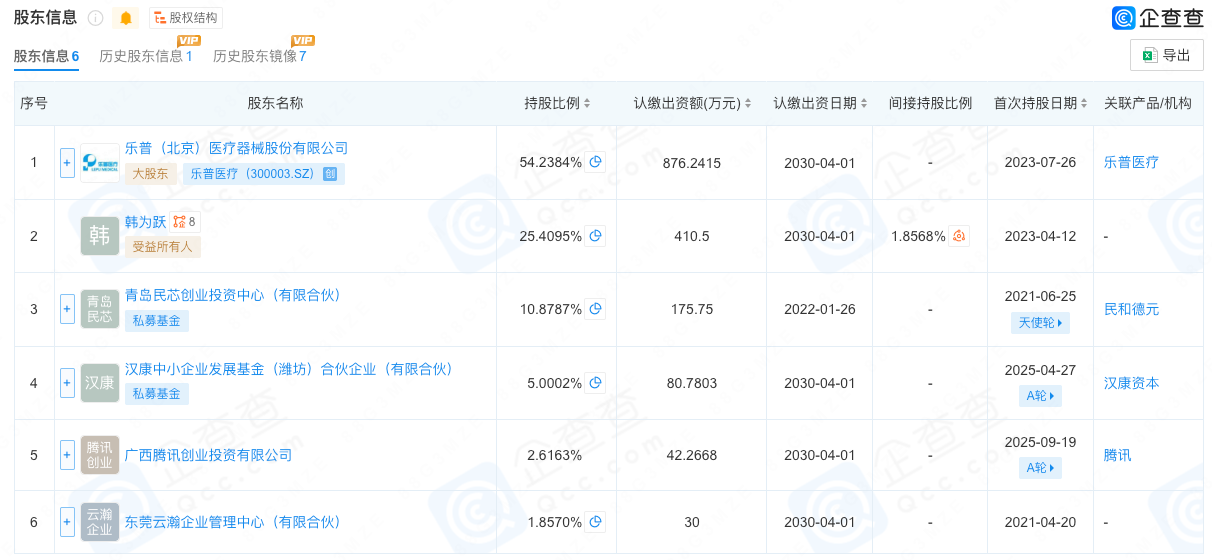Expand row 5 广西腾讯创业投资 plus button

pos(67,455)
